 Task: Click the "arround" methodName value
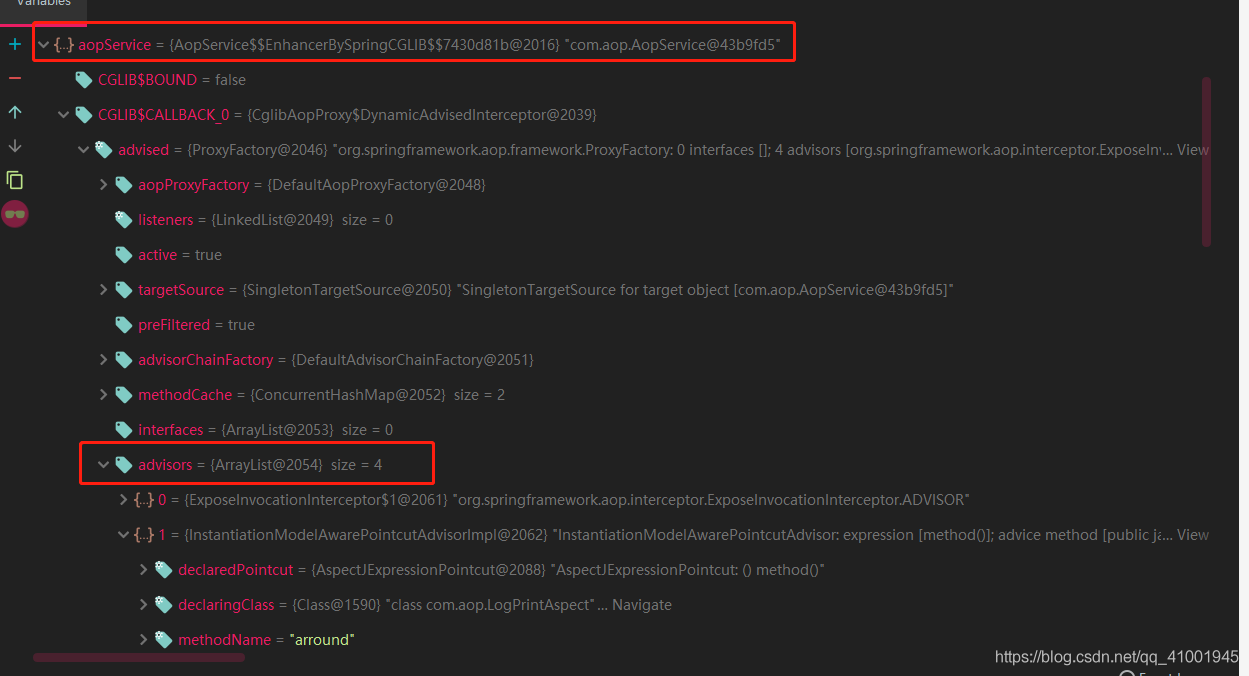click(322, 640)
